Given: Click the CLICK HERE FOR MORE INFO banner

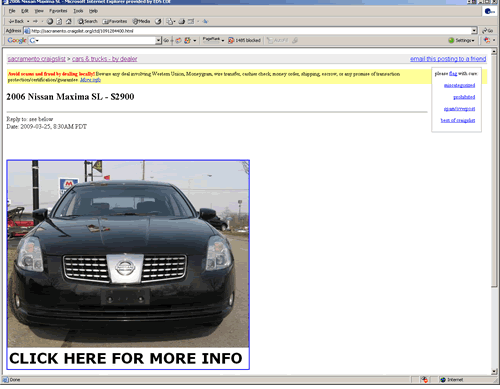Looking at the screenshot, I should [126, 358].
